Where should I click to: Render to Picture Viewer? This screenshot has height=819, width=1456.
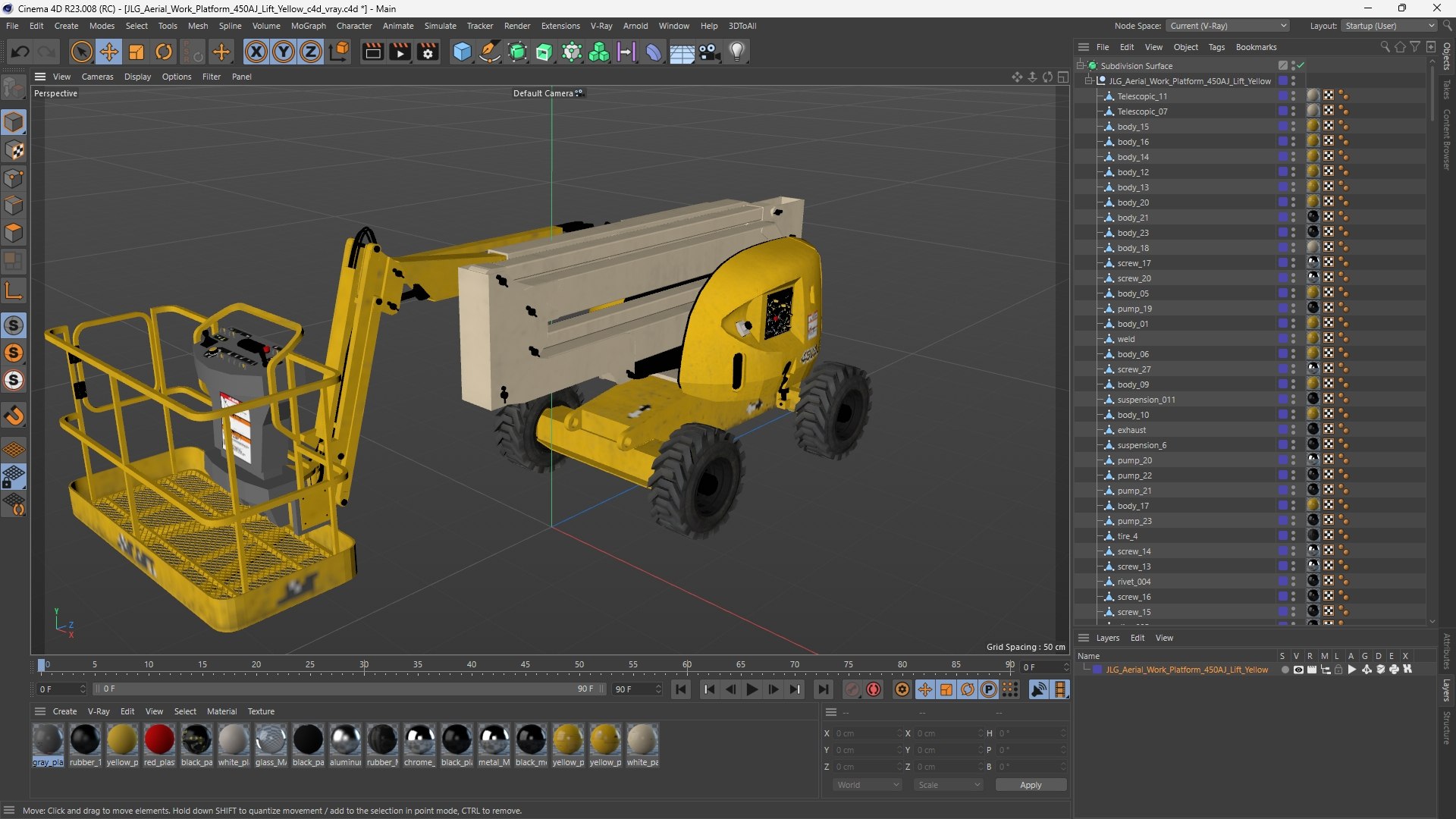click(400, 52)
